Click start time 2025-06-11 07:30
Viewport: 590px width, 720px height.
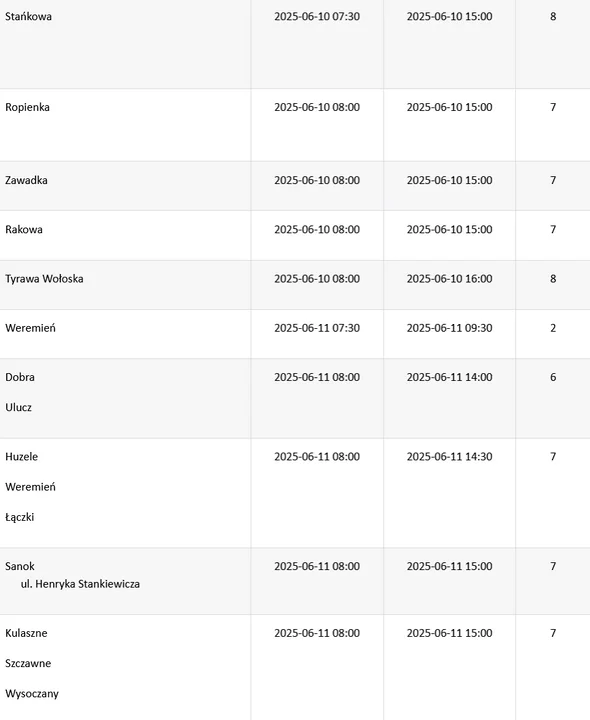(317, 328)
